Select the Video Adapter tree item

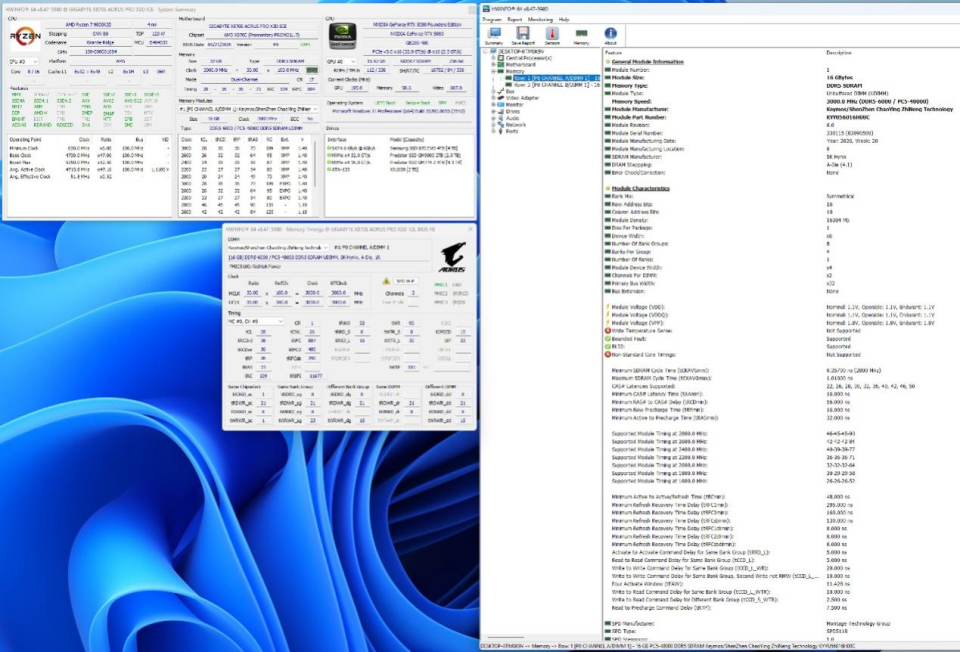click(x=522, y=98)
